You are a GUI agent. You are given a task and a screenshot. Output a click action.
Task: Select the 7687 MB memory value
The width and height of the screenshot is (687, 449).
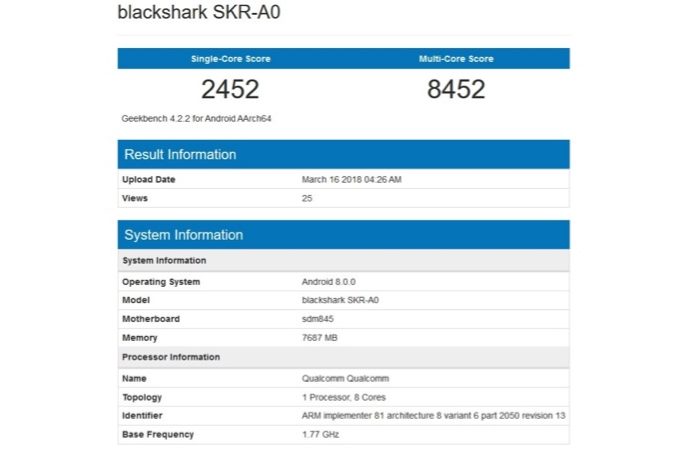[320, 338]
